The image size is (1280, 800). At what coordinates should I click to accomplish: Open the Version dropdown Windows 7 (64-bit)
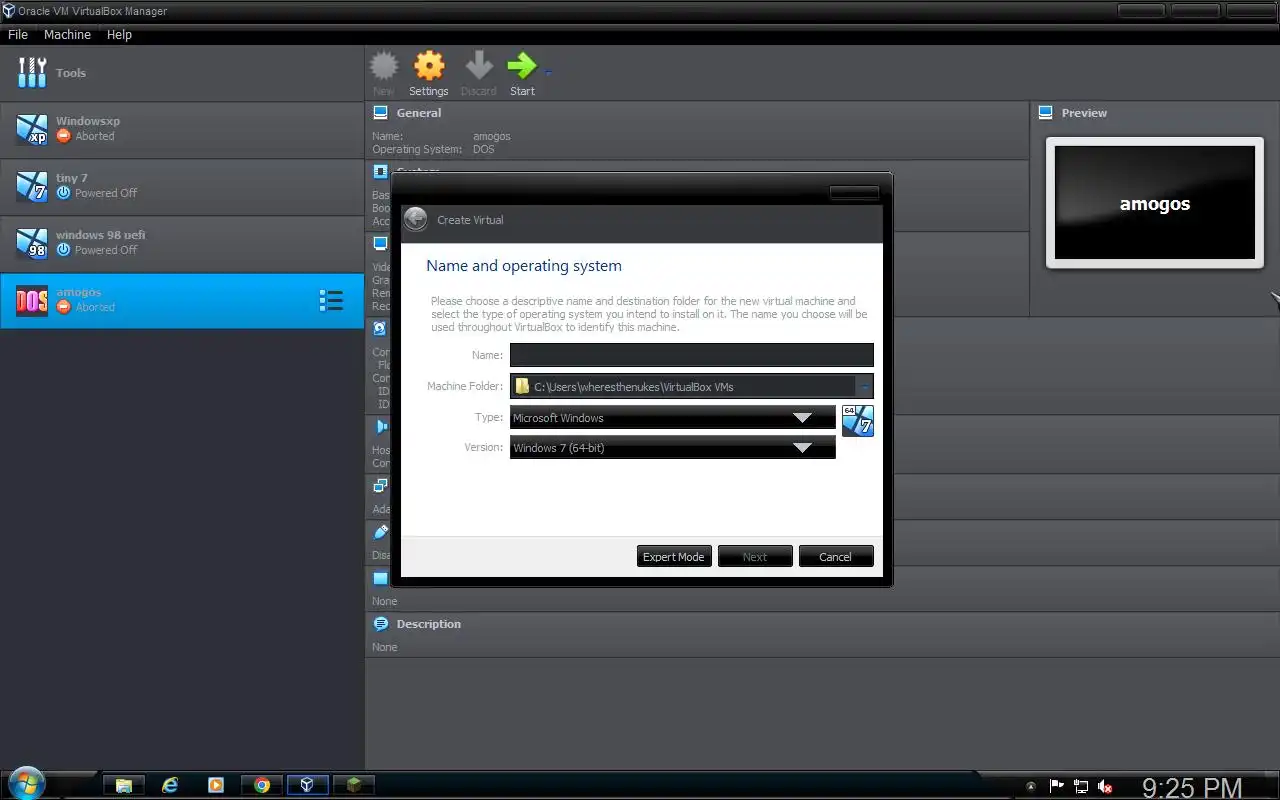[x=673, y=448]
